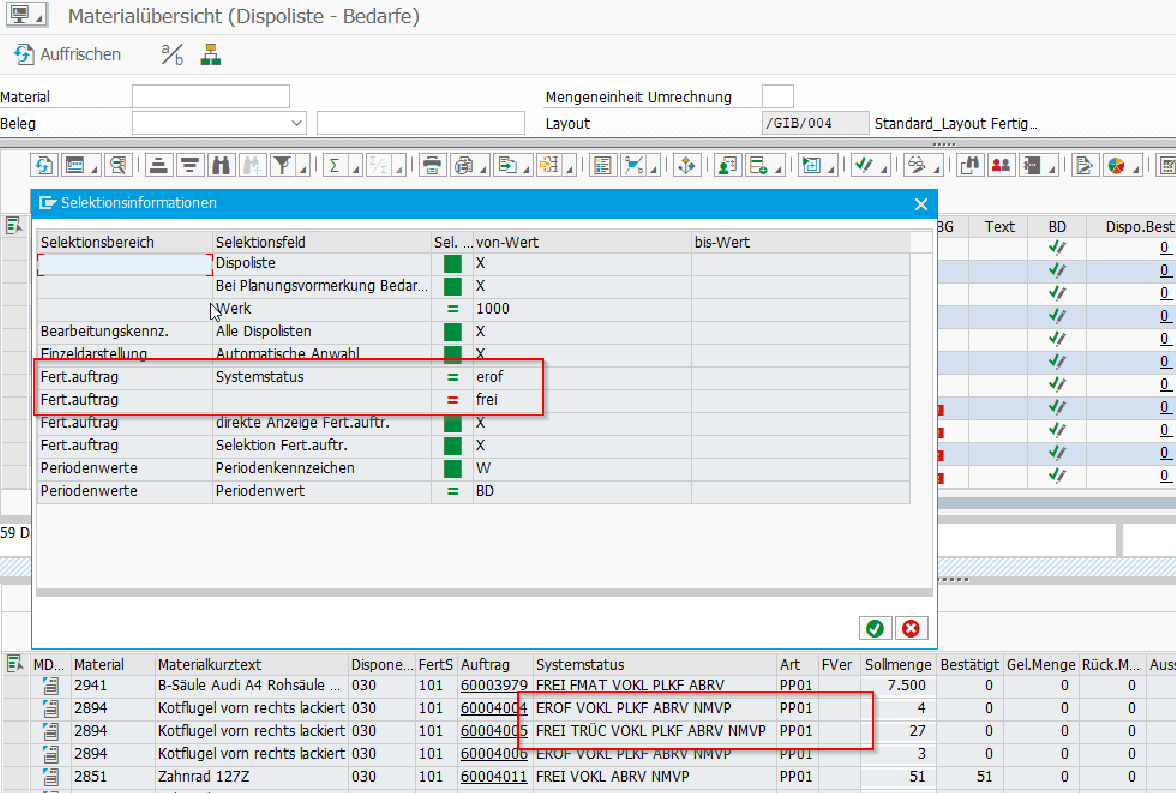
Task: Expand the filter funnel dropdown arrow
Action: [301, 167]
